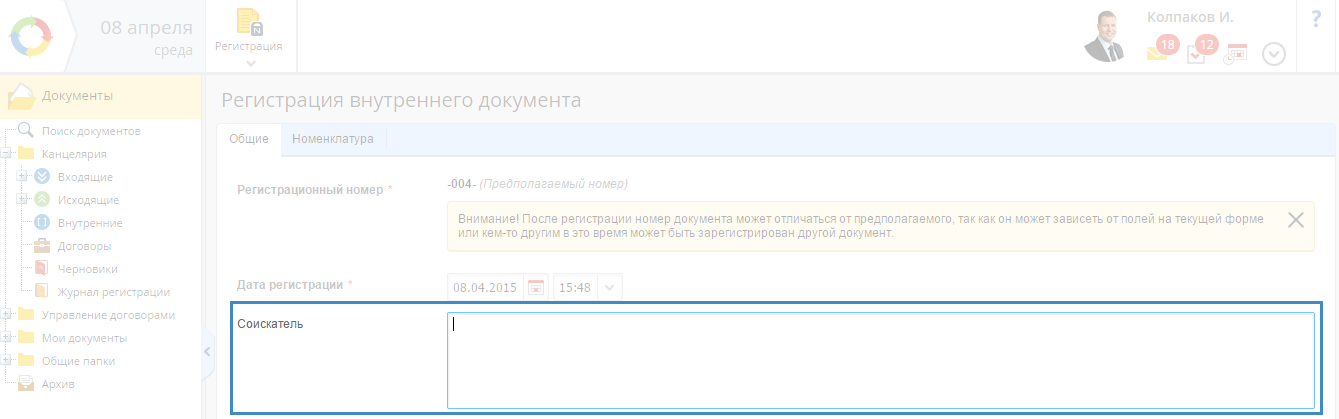Click the Предполагаемый номер text
Screen dimensions: 1339x419
tap(553, 184)
